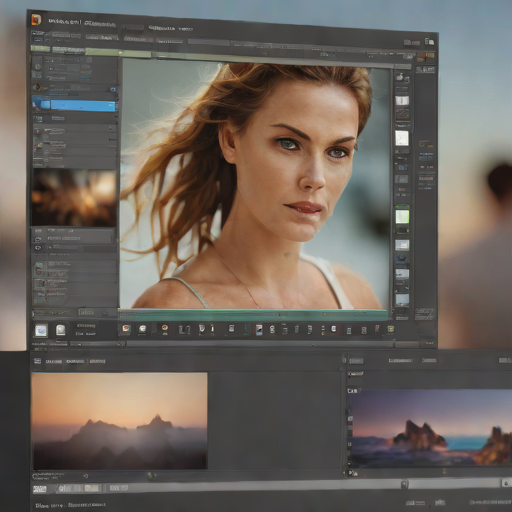Click the white round icon in the bottom toolbar

click(143, 329)
